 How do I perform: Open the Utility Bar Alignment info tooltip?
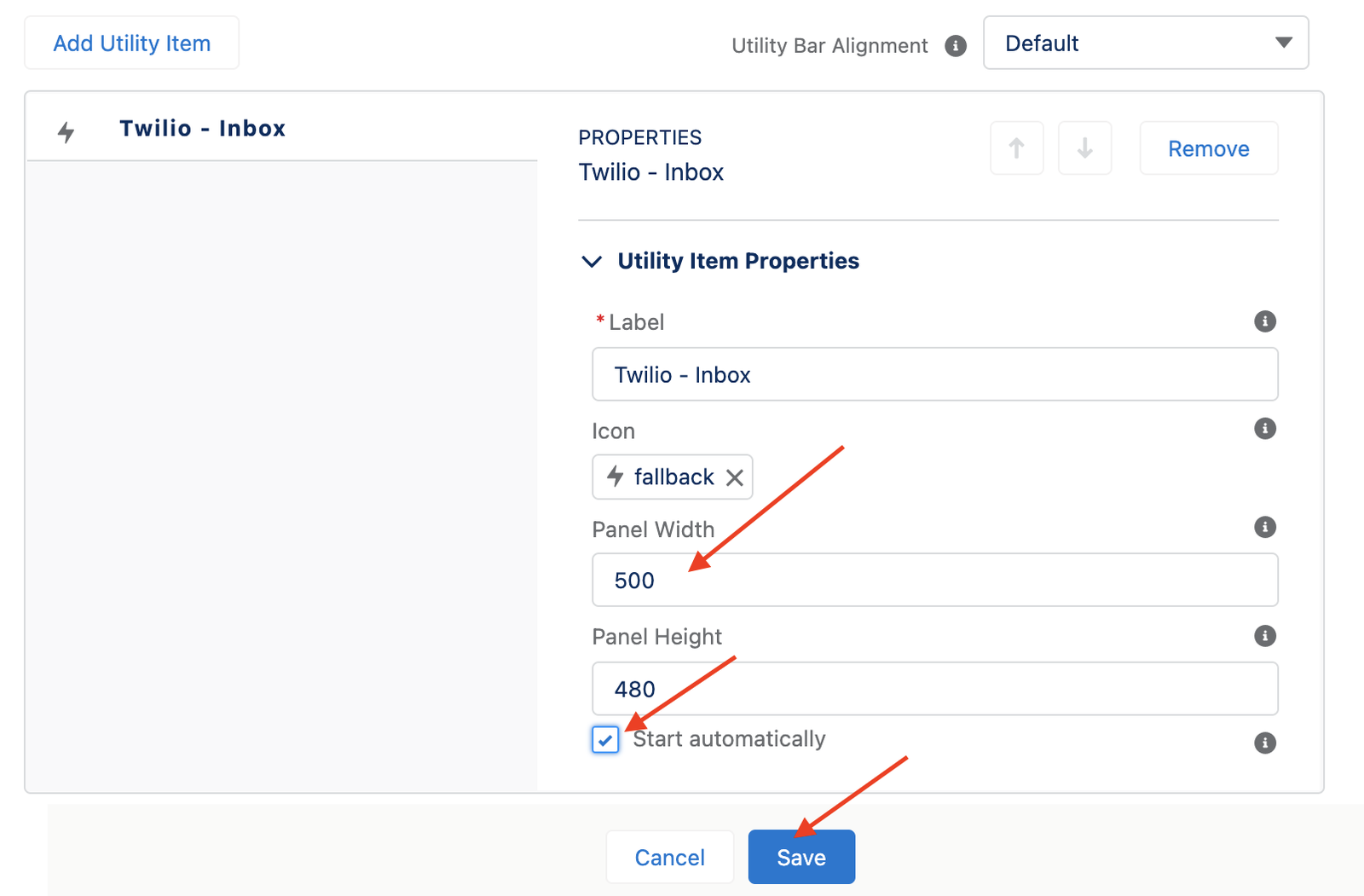pos(956,46)
